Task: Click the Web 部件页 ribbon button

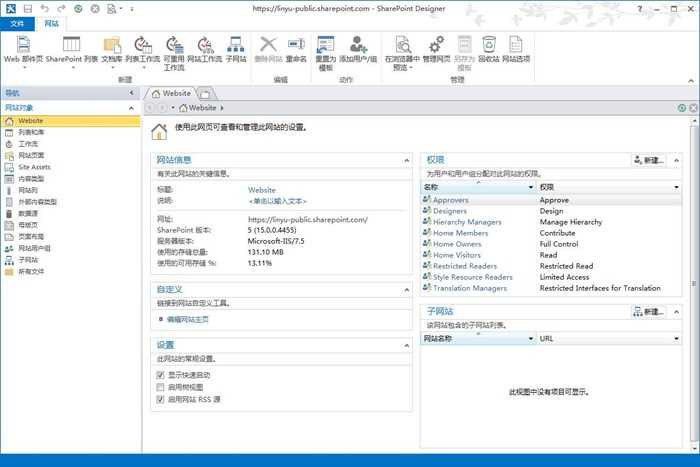Action: (23, 52)
